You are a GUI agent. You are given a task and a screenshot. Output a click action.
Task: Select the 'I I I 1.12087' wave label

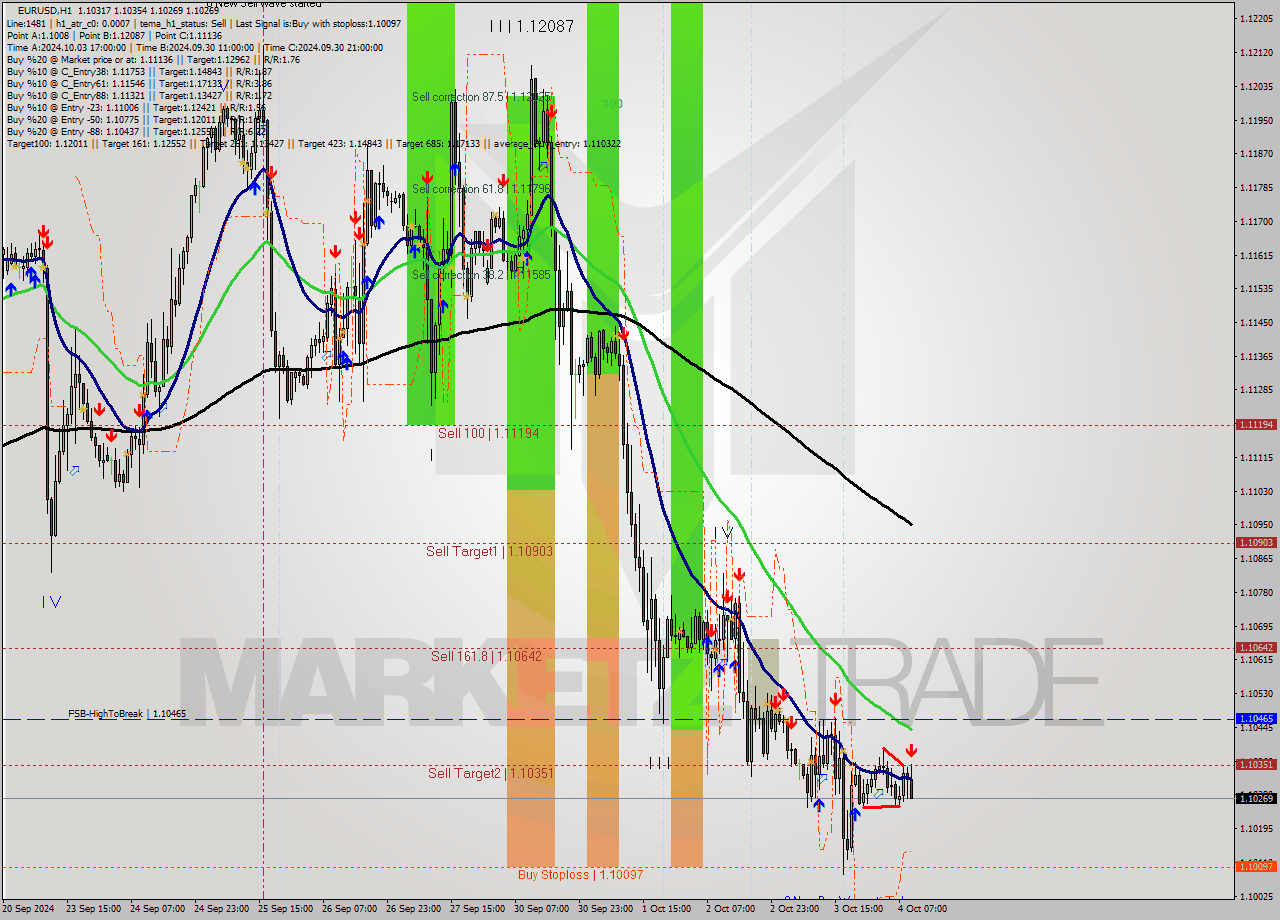pyautogui.click(x=532, y=27)
